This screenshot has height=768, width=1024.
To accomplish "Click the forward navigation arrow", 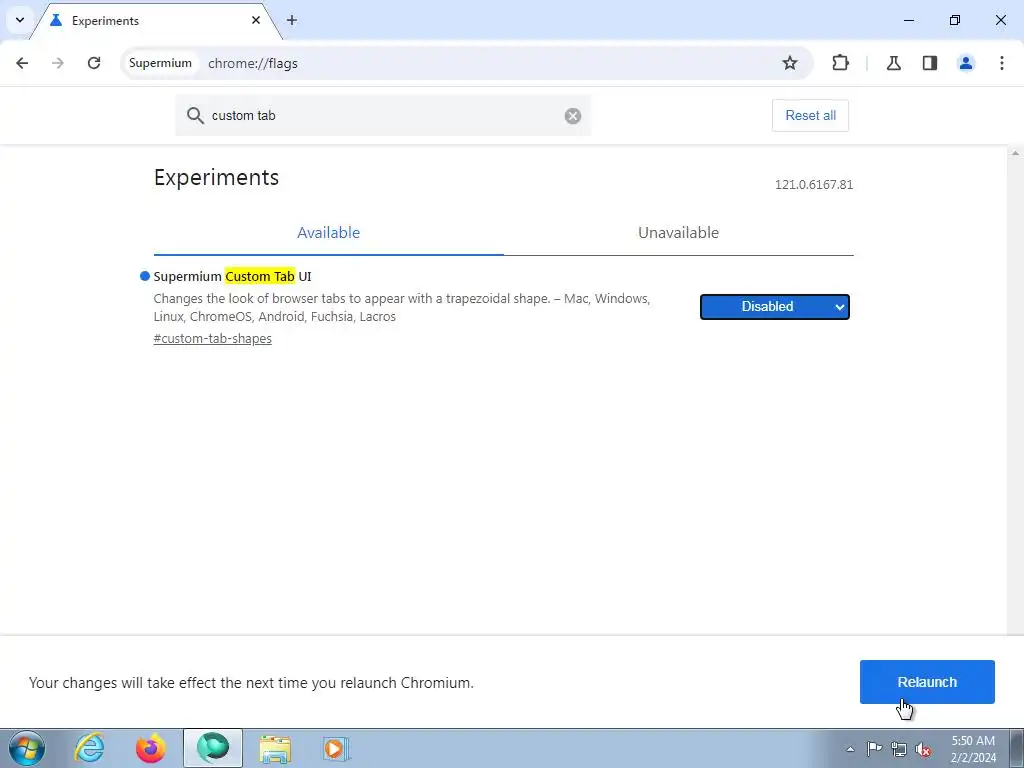I will (x=58, y=63).
